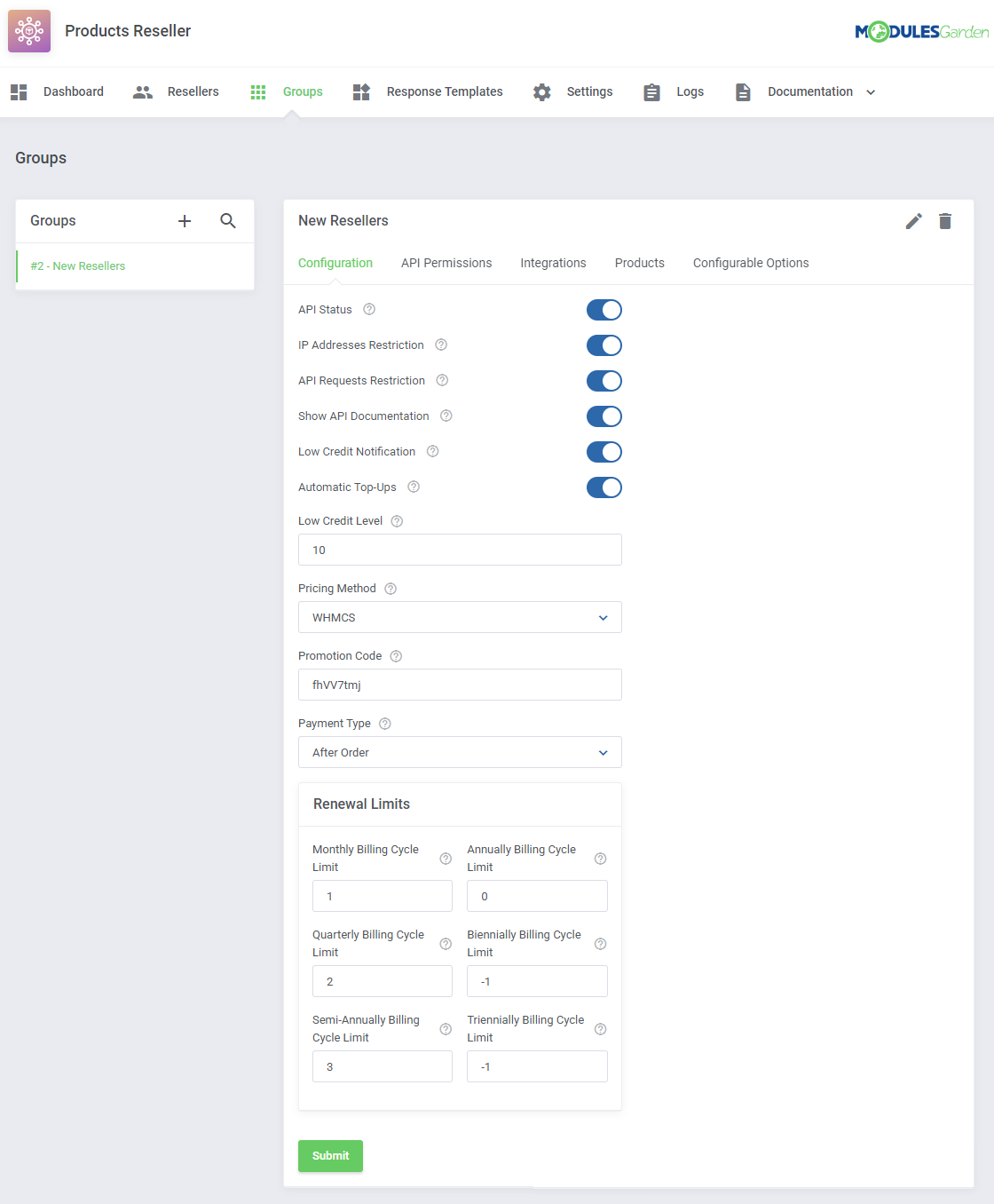Show help tooltip for Payment Type
994x1204 pixels.
click(x=385, y=724)
